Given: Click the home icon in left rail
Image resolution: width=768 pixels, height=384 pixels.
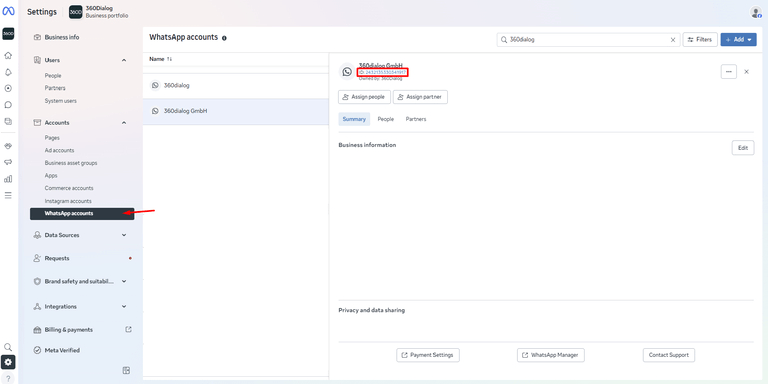Looking at the screenshot, I should 8,55.
